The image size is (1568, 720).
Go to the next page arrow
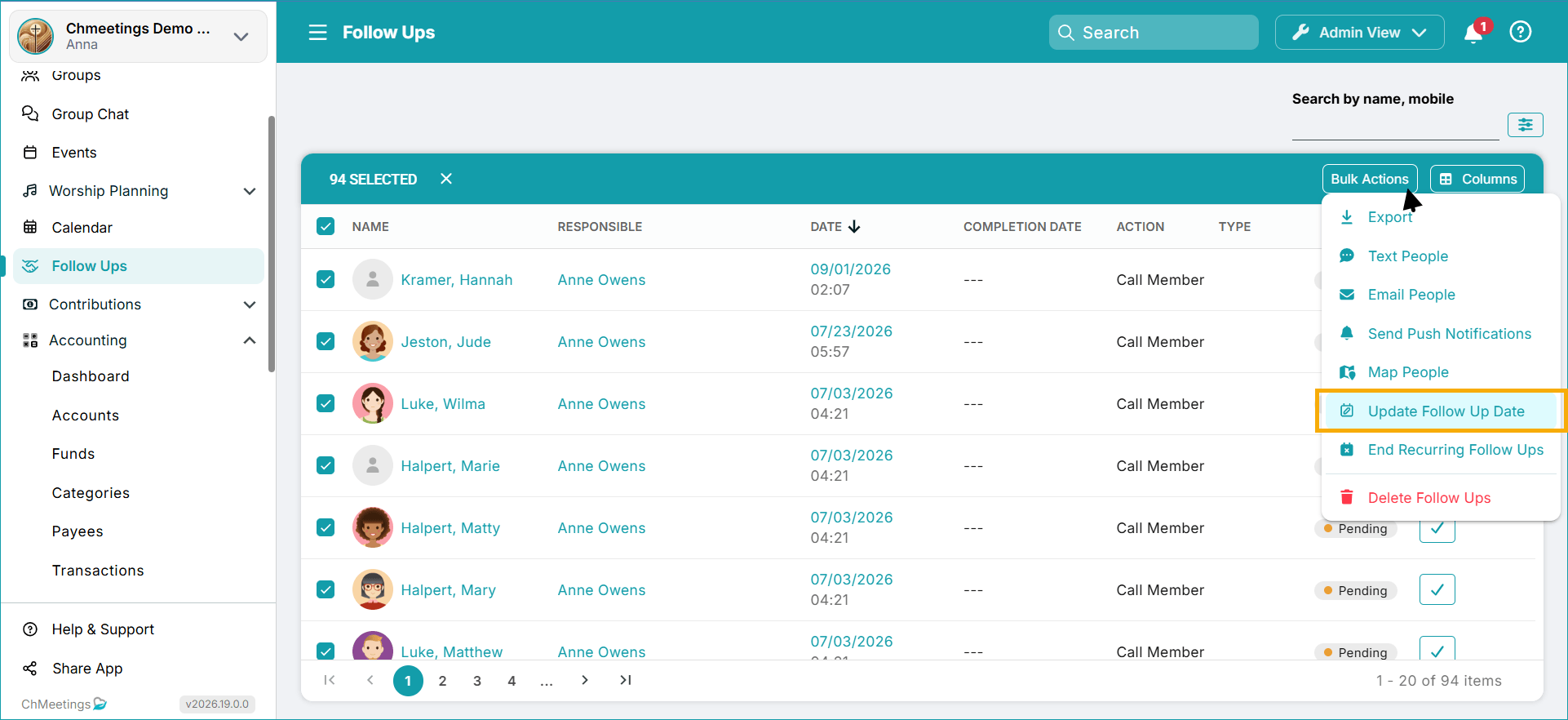tap(585, 680)
